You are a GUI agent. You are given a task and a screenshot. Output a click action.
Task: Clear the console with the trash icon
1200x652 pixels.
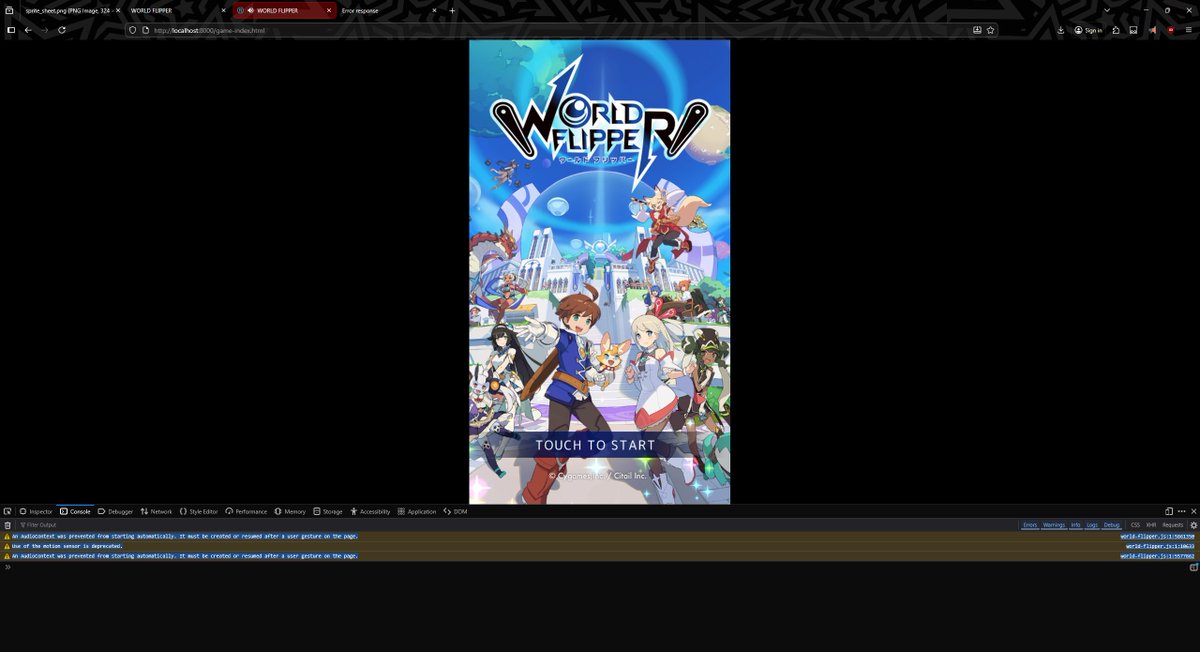7,525
